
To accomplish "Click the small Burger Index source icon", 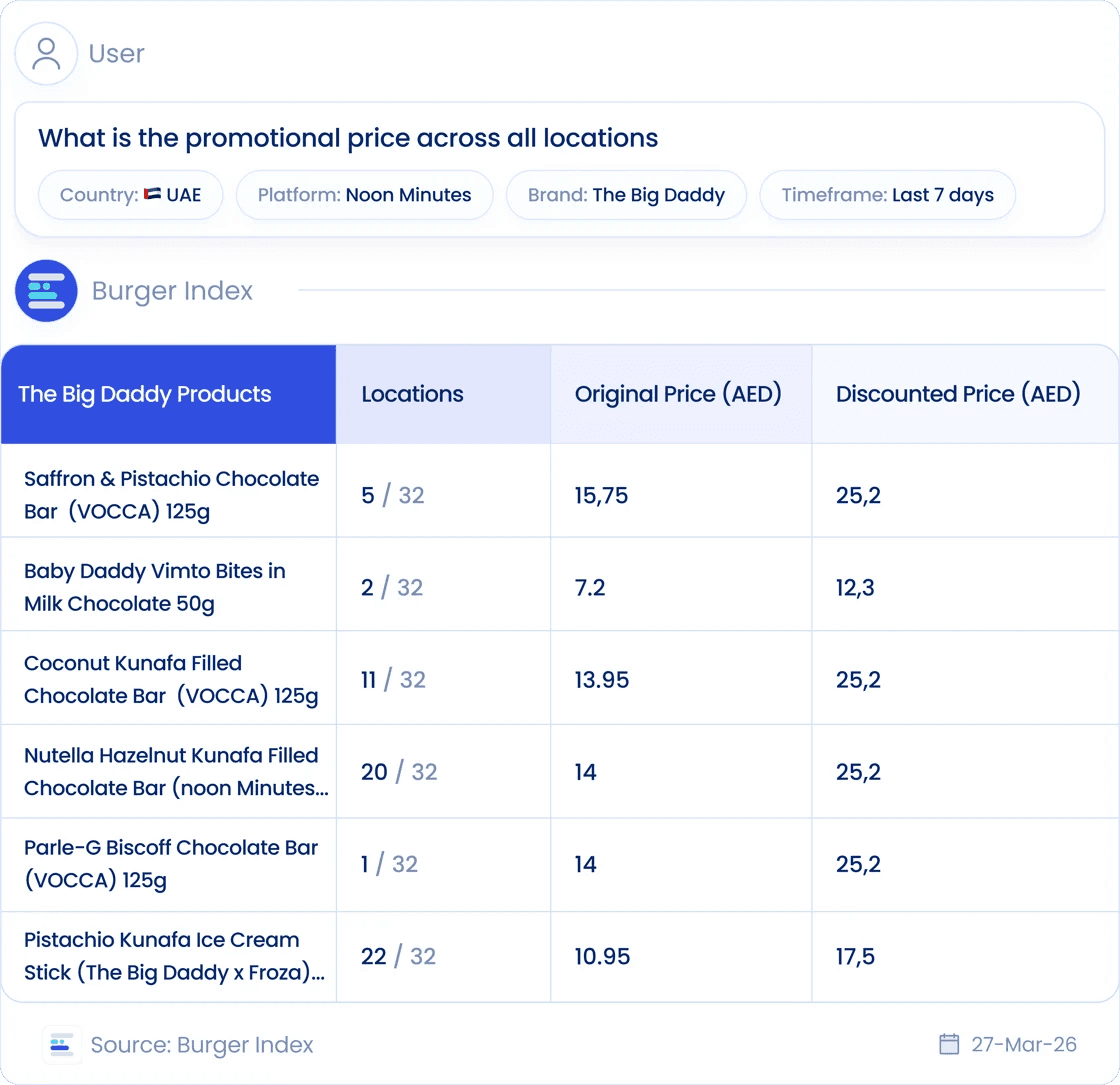I will click(x=61, y=1045).
